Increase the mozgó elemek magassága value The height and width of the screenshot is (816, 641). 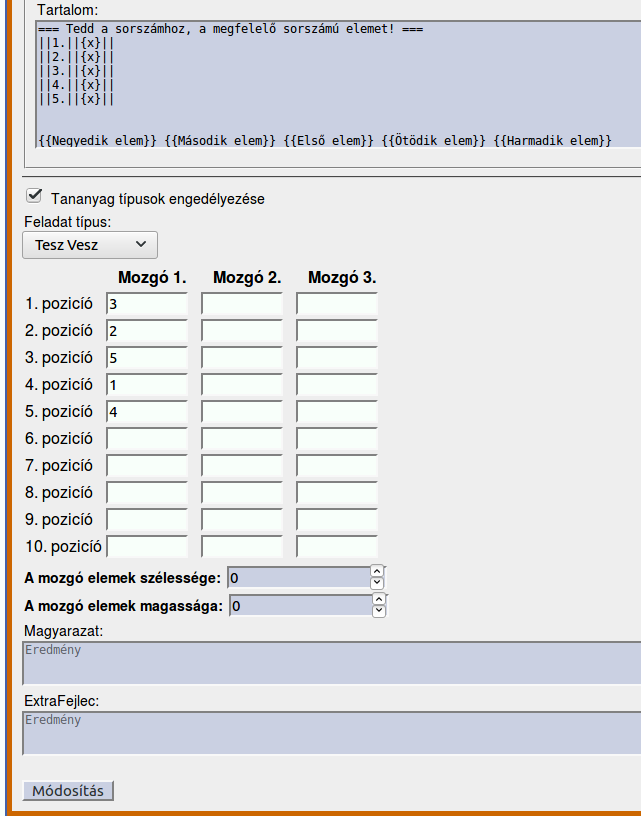pos(378,599)
